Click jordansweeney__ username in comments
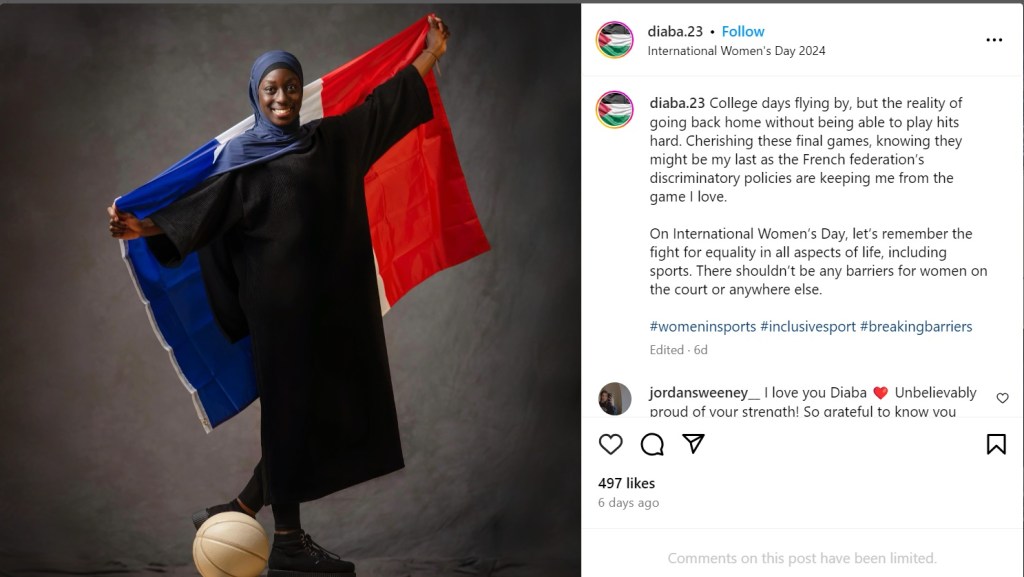The image size is (1024, 577). [x=705, y=392]
